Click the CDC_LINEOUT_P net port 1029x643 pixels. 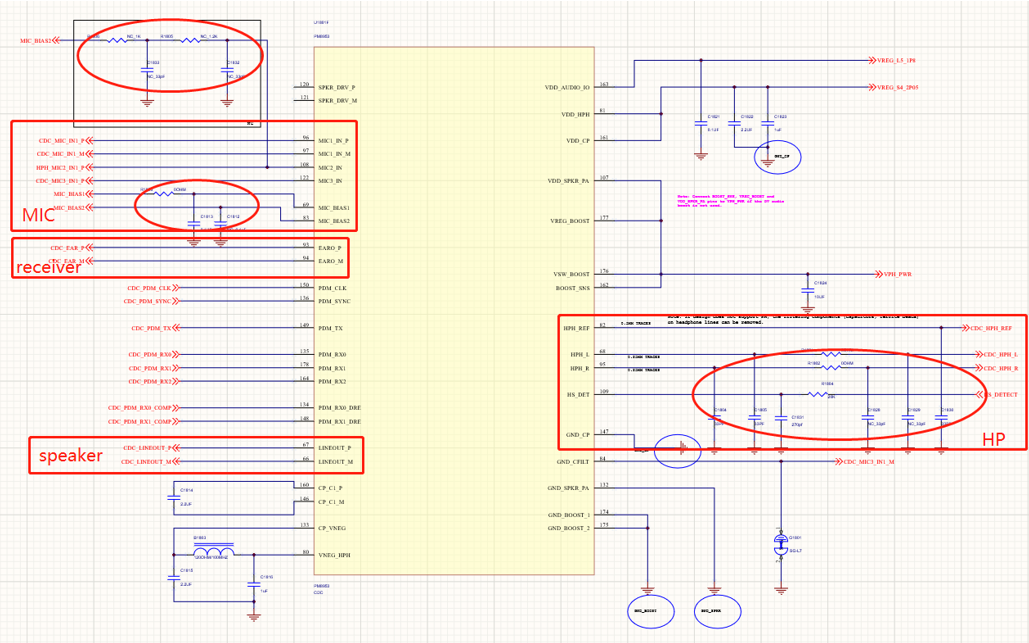(x=151, y=448)
